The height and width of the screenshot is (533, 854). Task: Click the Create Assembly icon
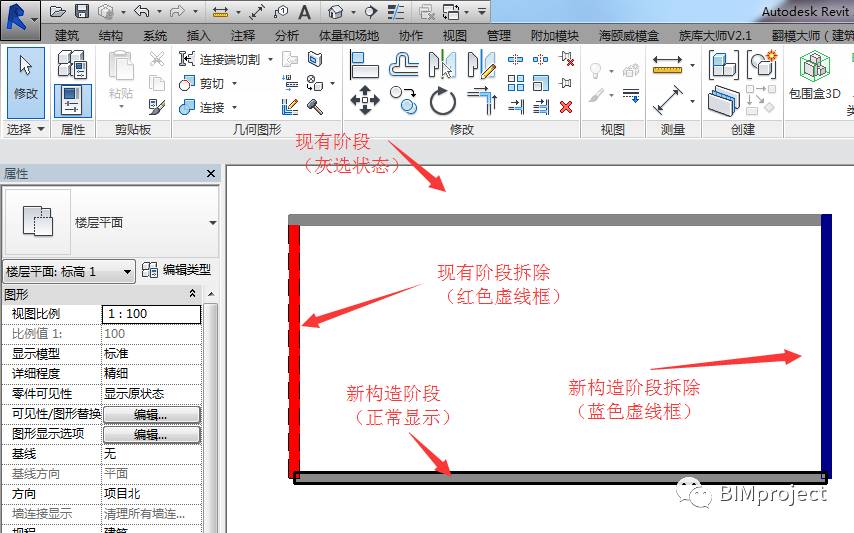723,64
